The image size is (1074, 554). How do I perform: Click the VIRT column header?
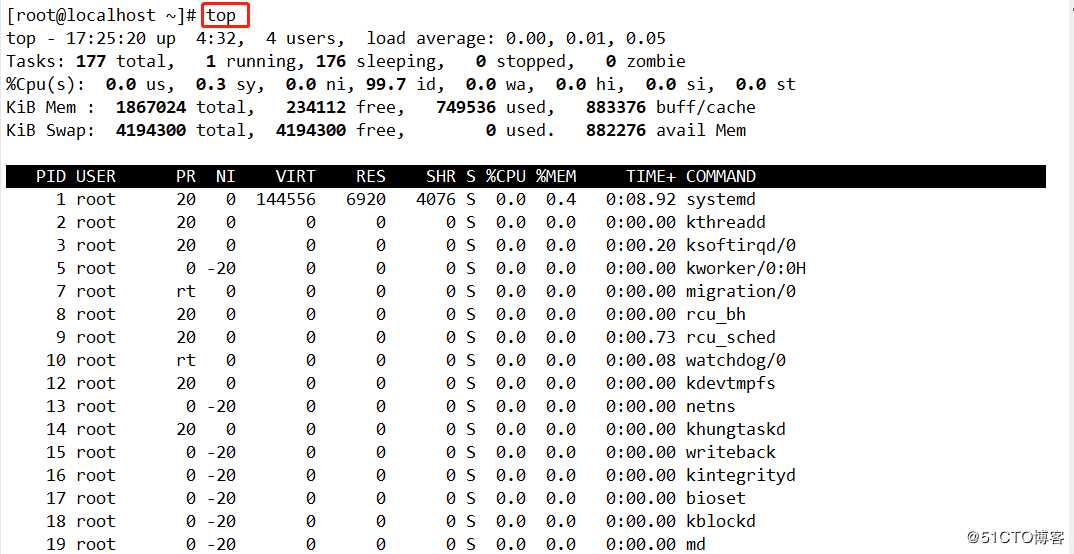[x=296, y=176]
